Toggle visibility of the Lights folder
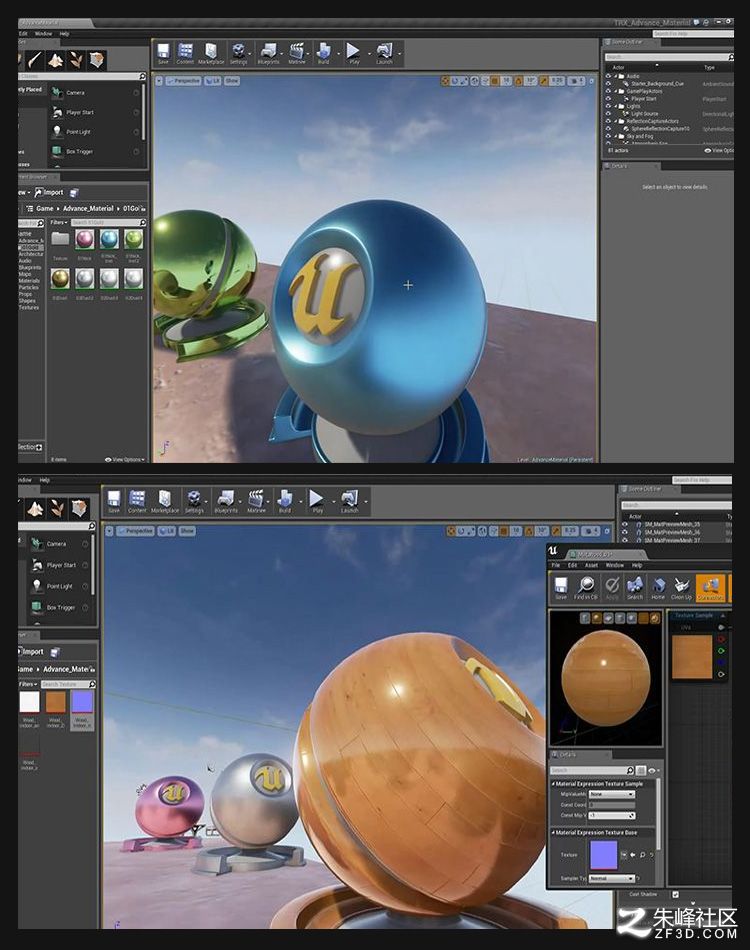750x950 pixels. pyautogui.click(x=608, y=106)
